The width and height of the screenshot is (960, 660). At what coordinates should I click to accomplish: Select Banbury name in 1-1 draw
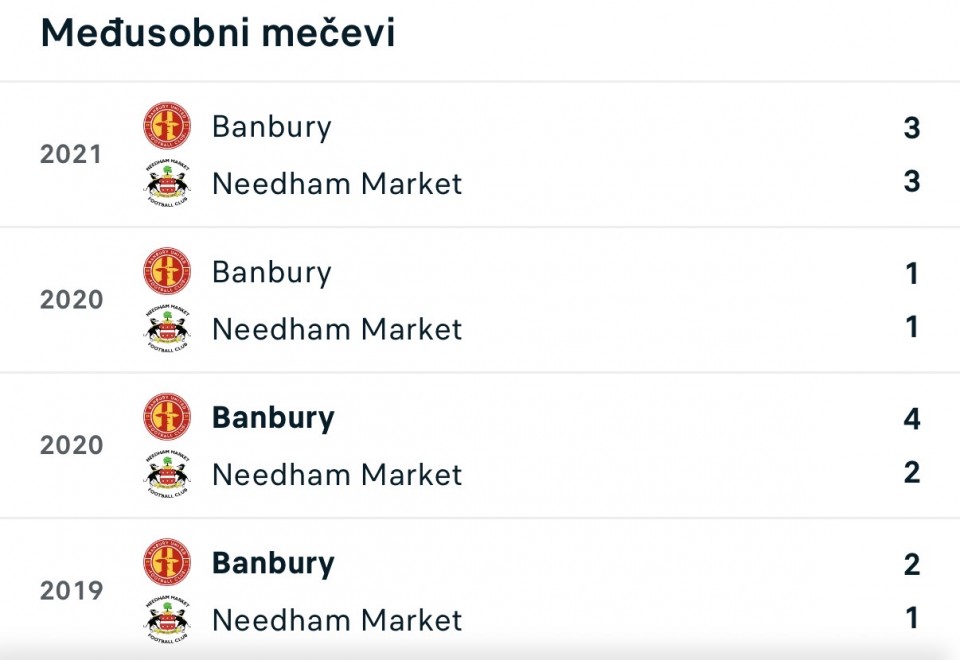click(271, 273)
